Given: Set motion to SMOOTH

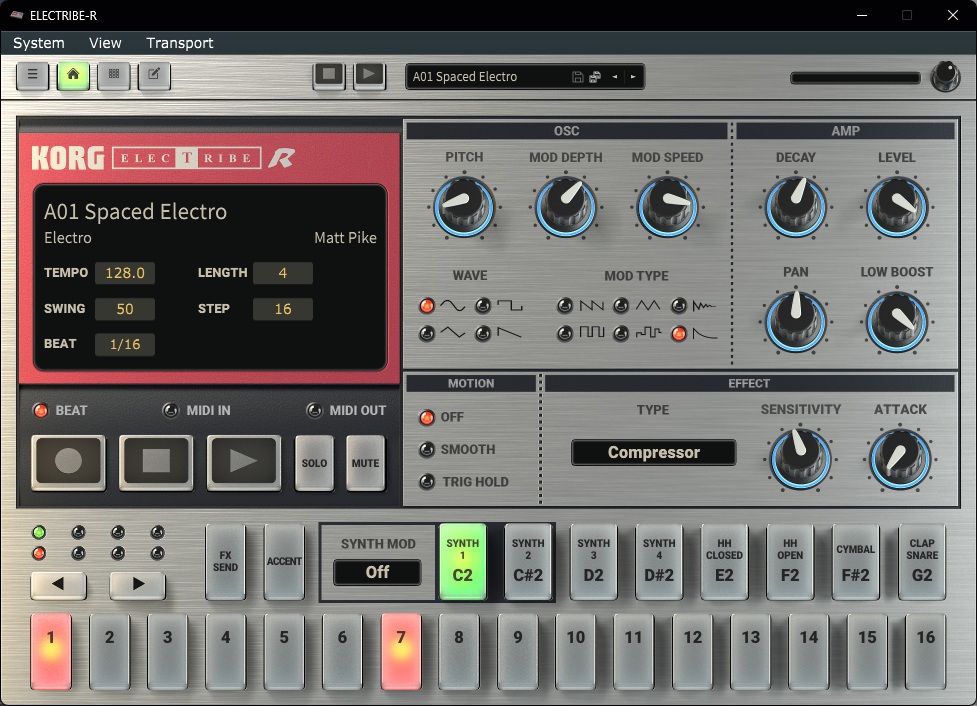Looking at the screenshot, I should (x=427, y=449).
